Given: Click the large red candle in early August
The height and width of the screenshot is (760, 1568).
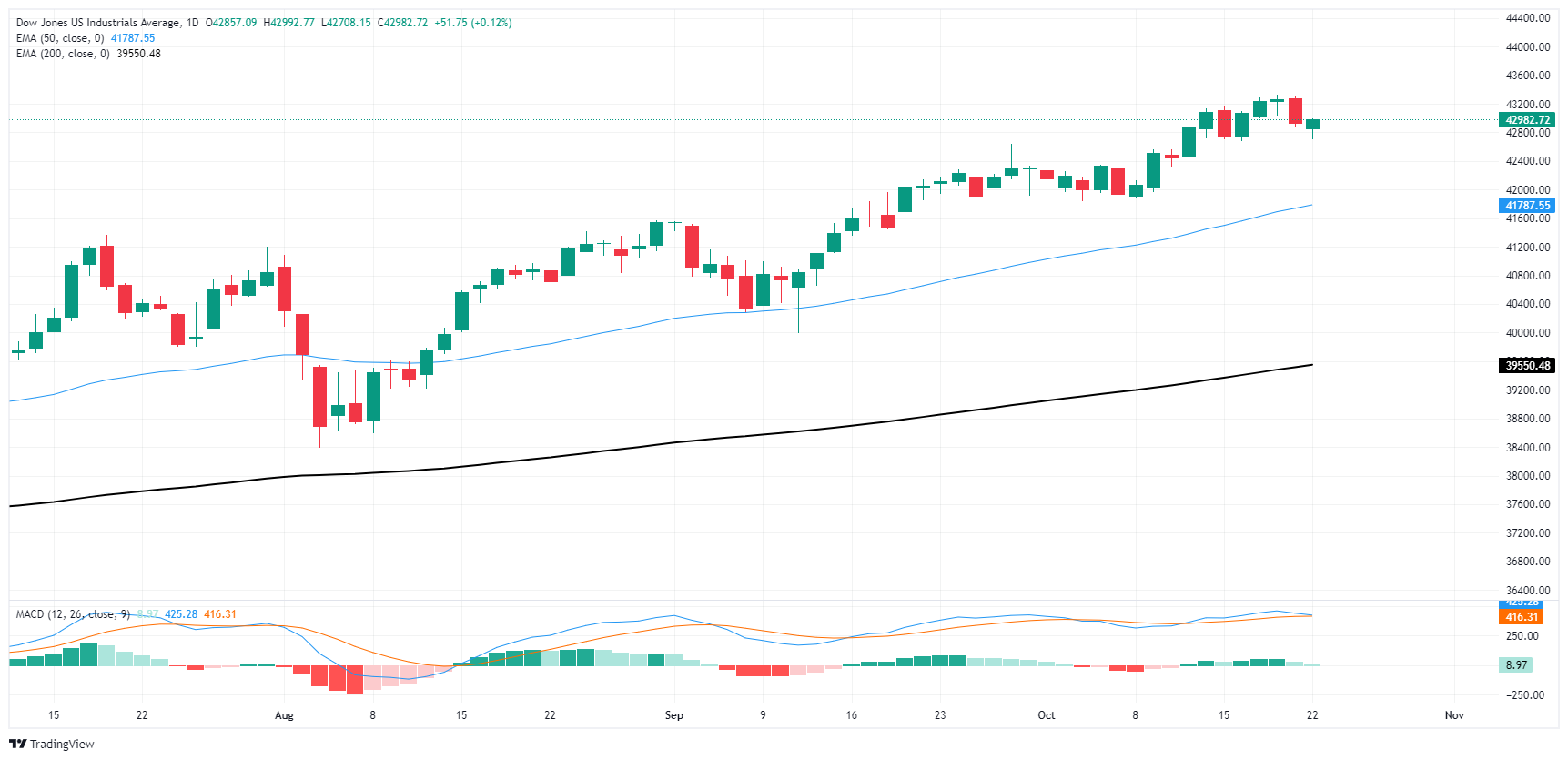Looking at the screenshot, I should coord(319,397).
